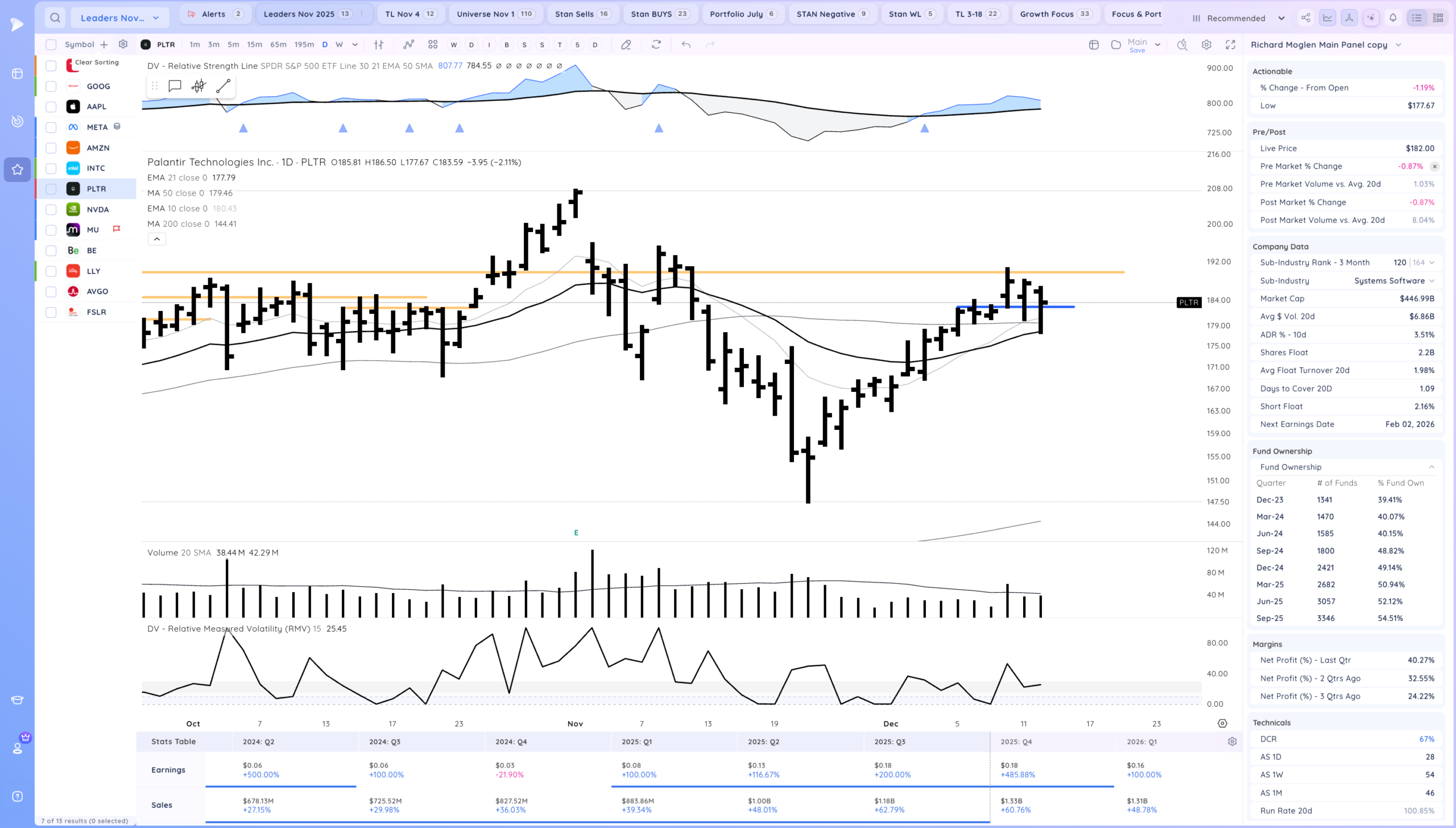Open Stats Table settings gear
1456x828 pixels.
[1232, 742]
